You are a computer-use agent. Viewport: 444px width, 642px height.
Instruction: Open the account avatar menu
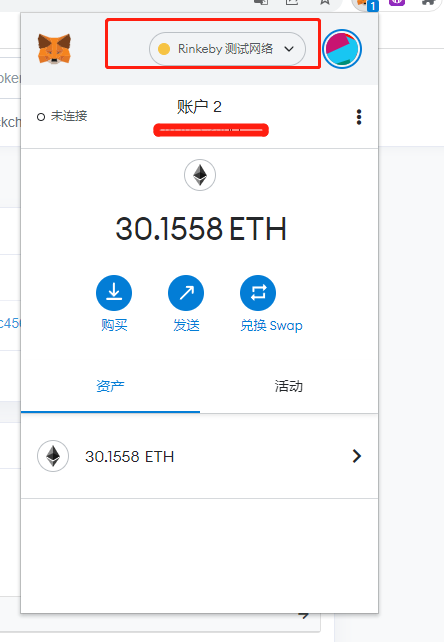tap(342, 49)
